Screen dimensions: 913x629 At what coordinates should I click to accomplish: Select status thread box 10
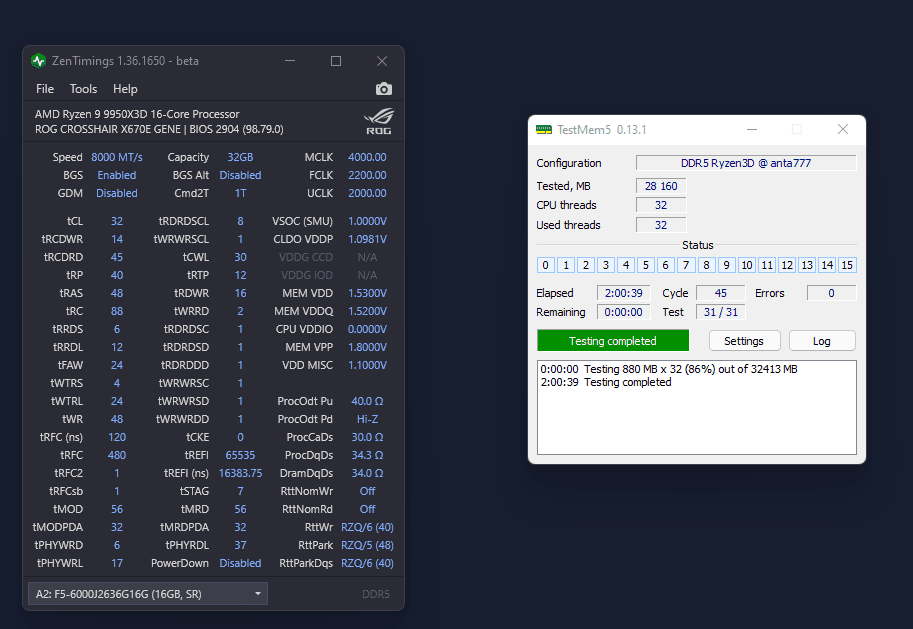pyautogui.click(x=746, y=265)
